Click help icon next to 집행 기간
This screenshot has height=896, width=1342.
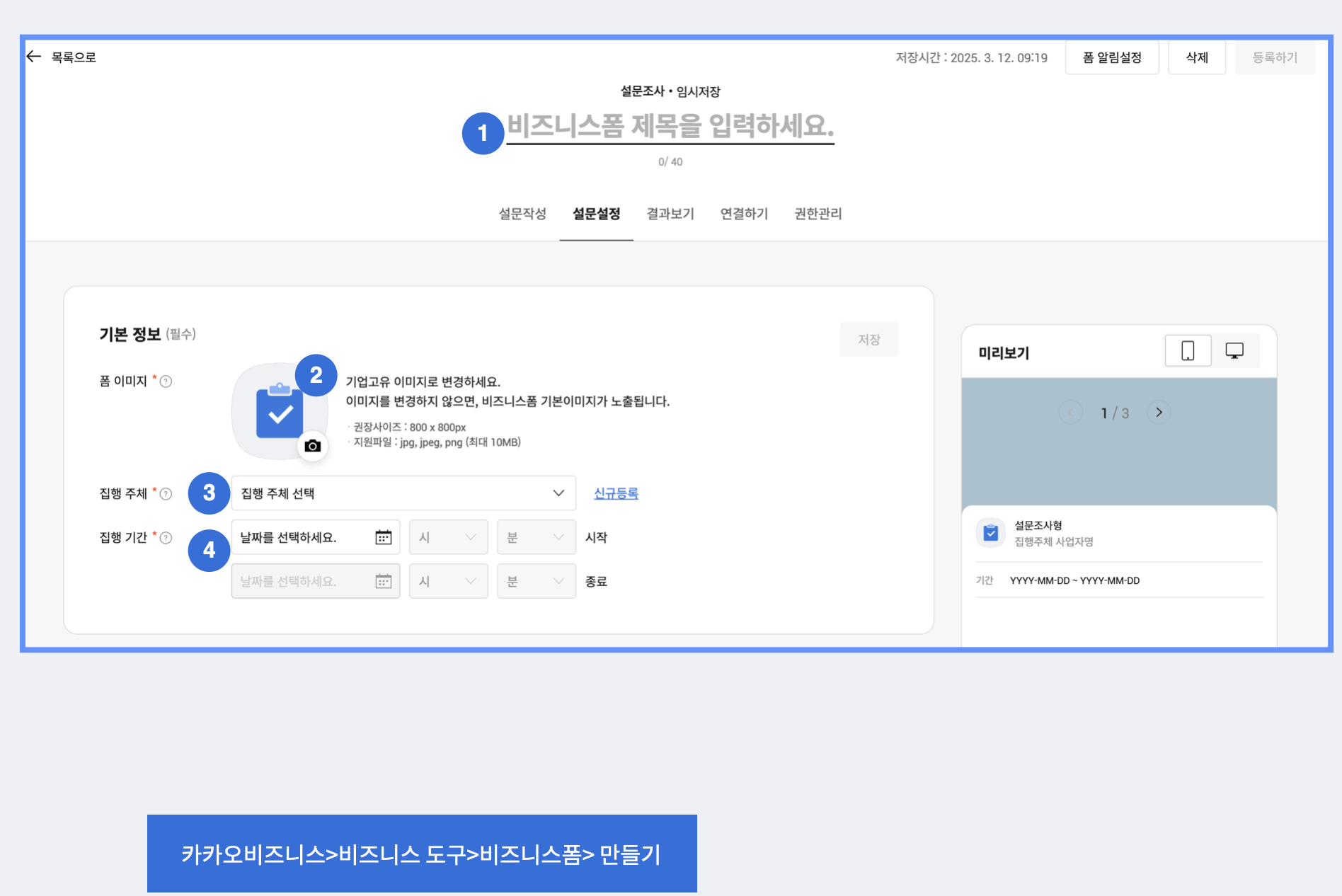pyautogui.click(x=166, y=538)
